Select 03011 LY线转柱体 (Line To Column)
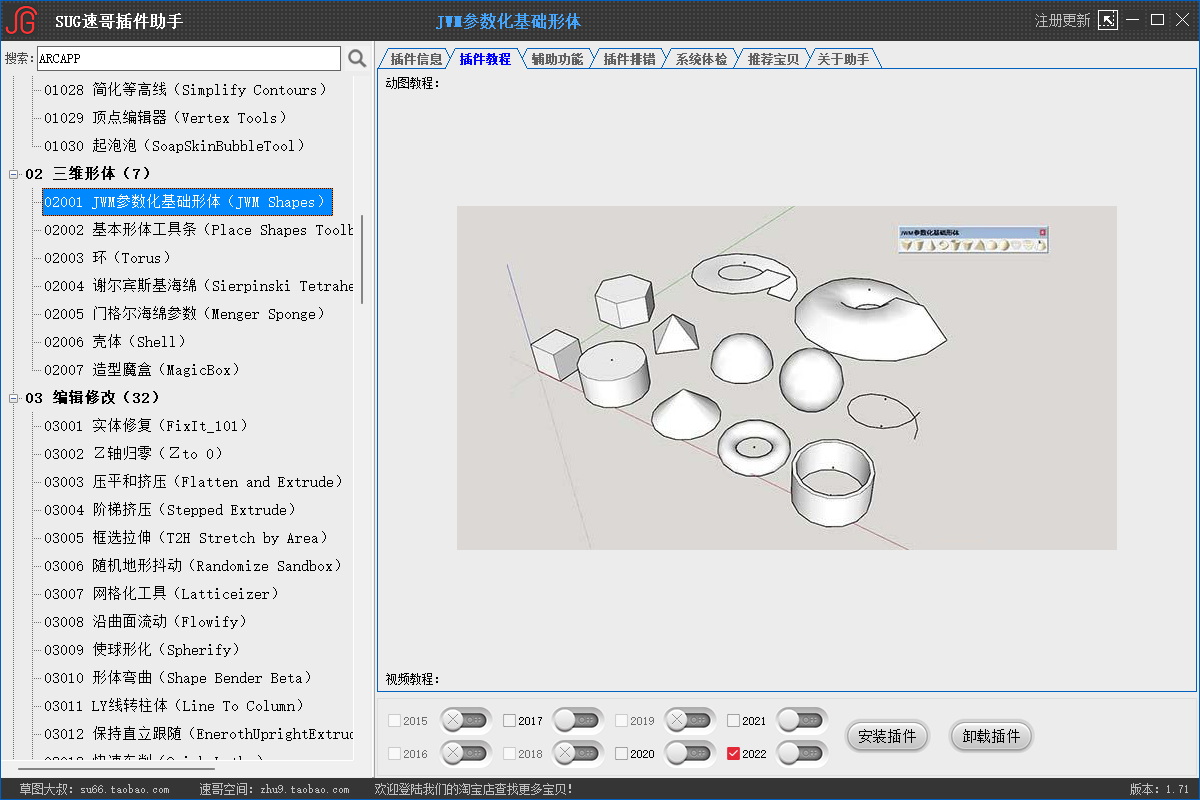The height and width of the screenshot is (800, 1200). coord(174,706)
